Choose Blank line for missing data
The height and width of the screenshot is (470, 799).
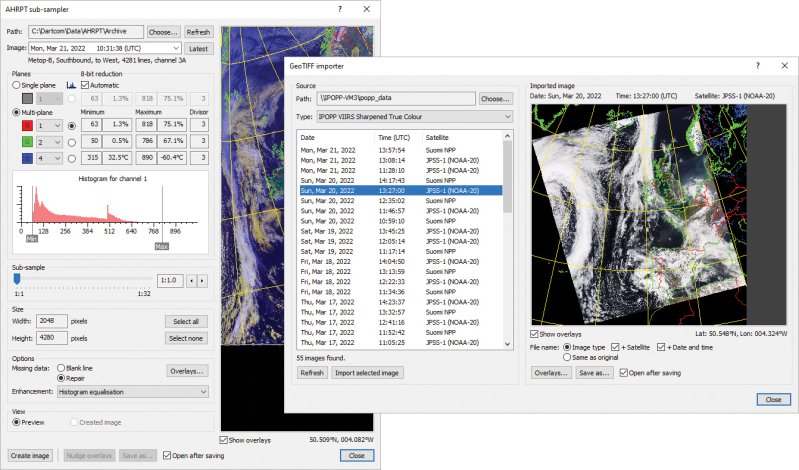point(61,368)
